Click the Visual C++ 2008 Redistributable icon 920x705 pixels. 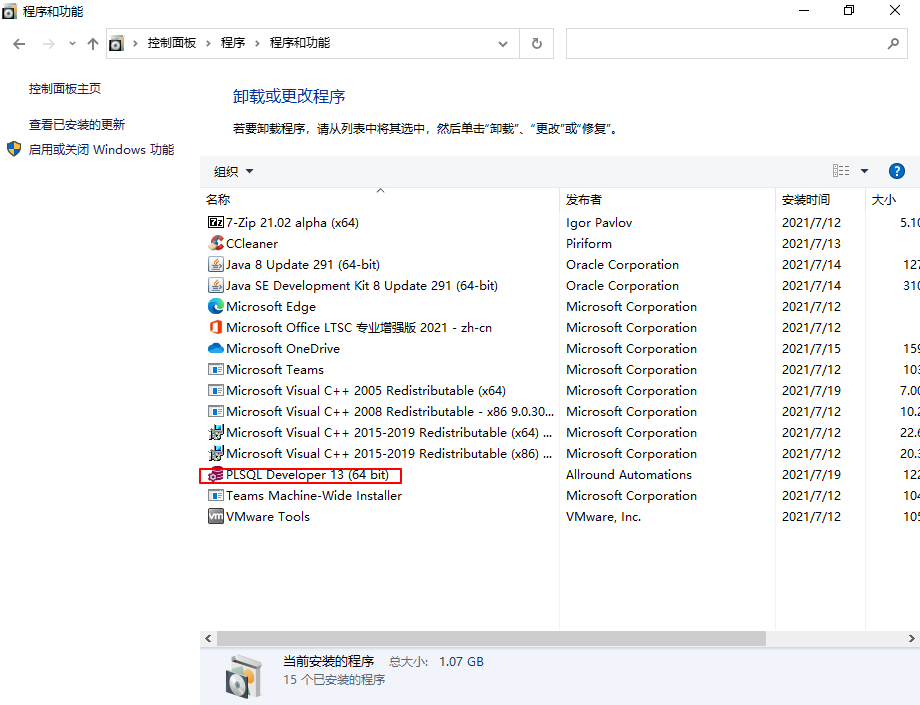pos(216,412)
